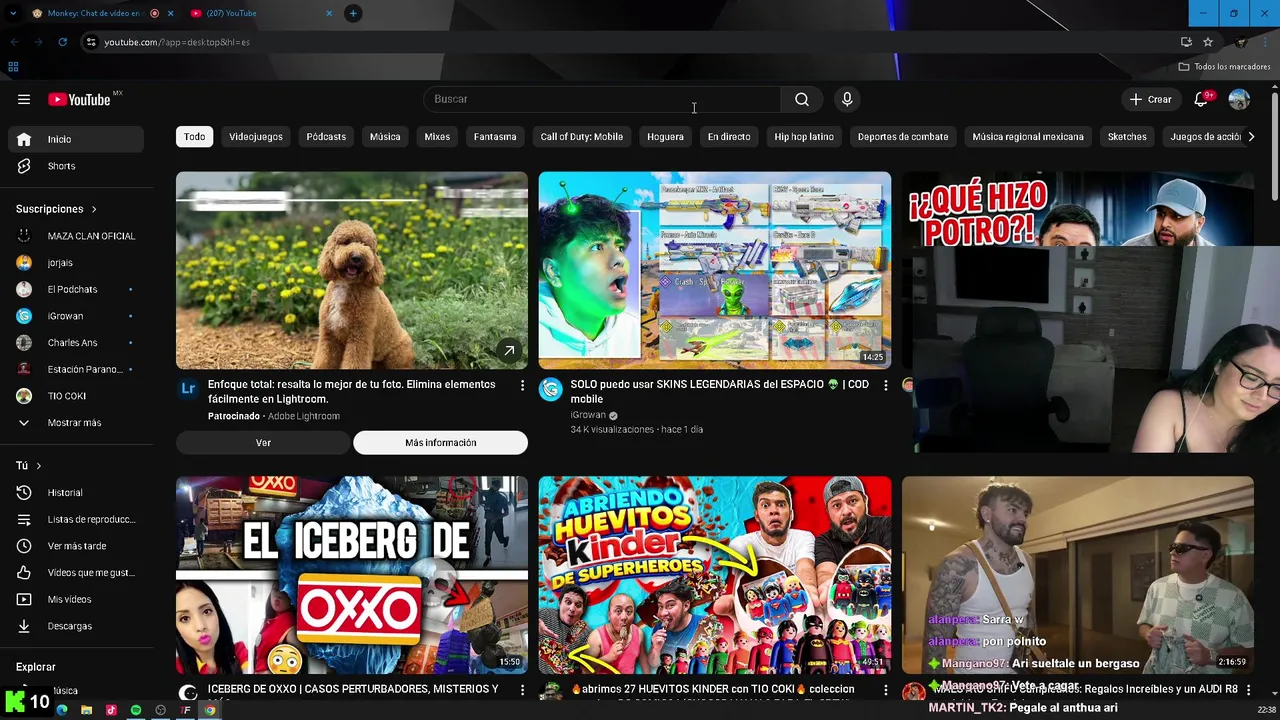Screen dimensions: 1280x720
Task: Open the notifications bell
Action: [x=1201, y=99]
